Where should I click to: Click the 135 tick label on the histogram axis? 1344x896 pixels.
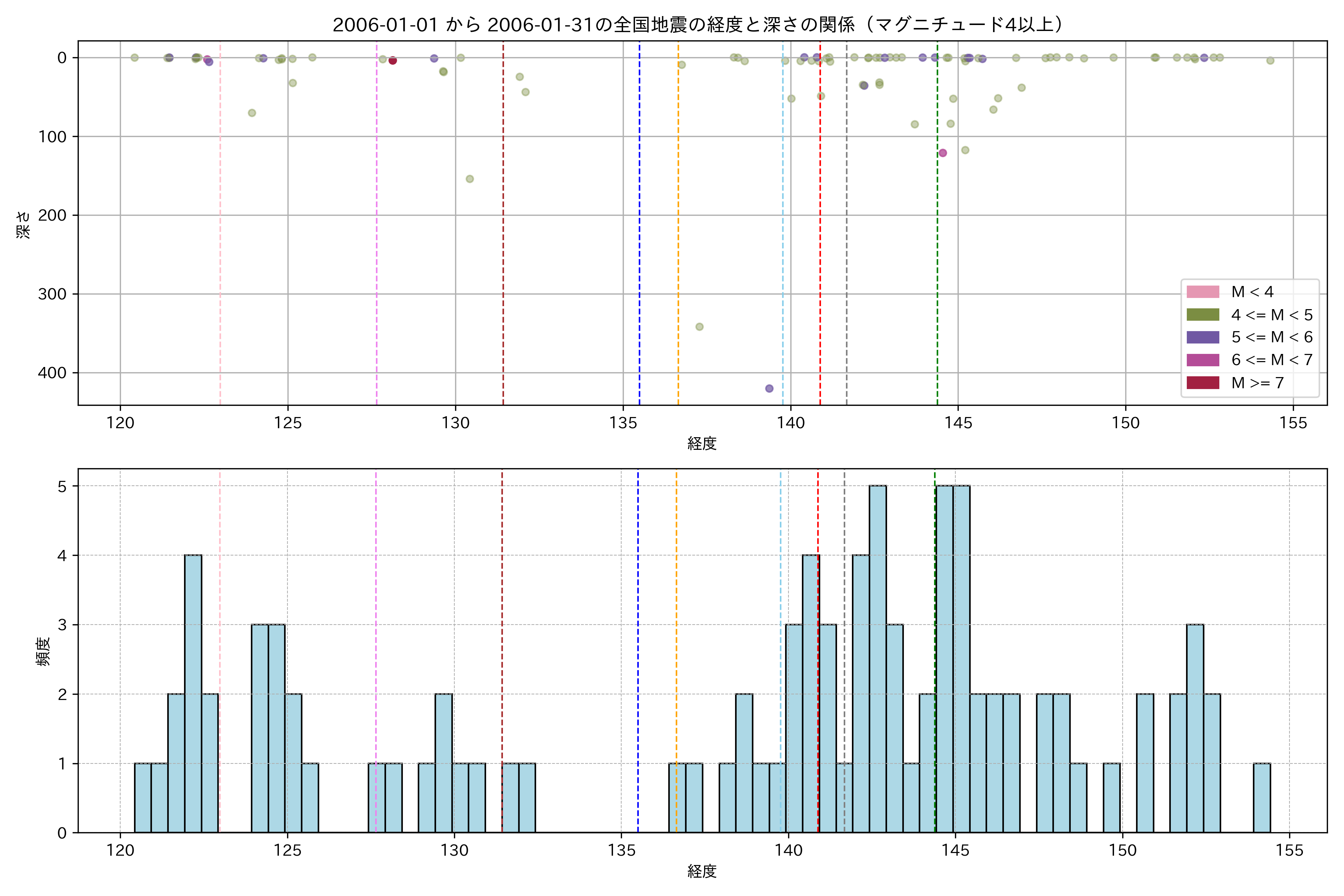pos(621,850)
